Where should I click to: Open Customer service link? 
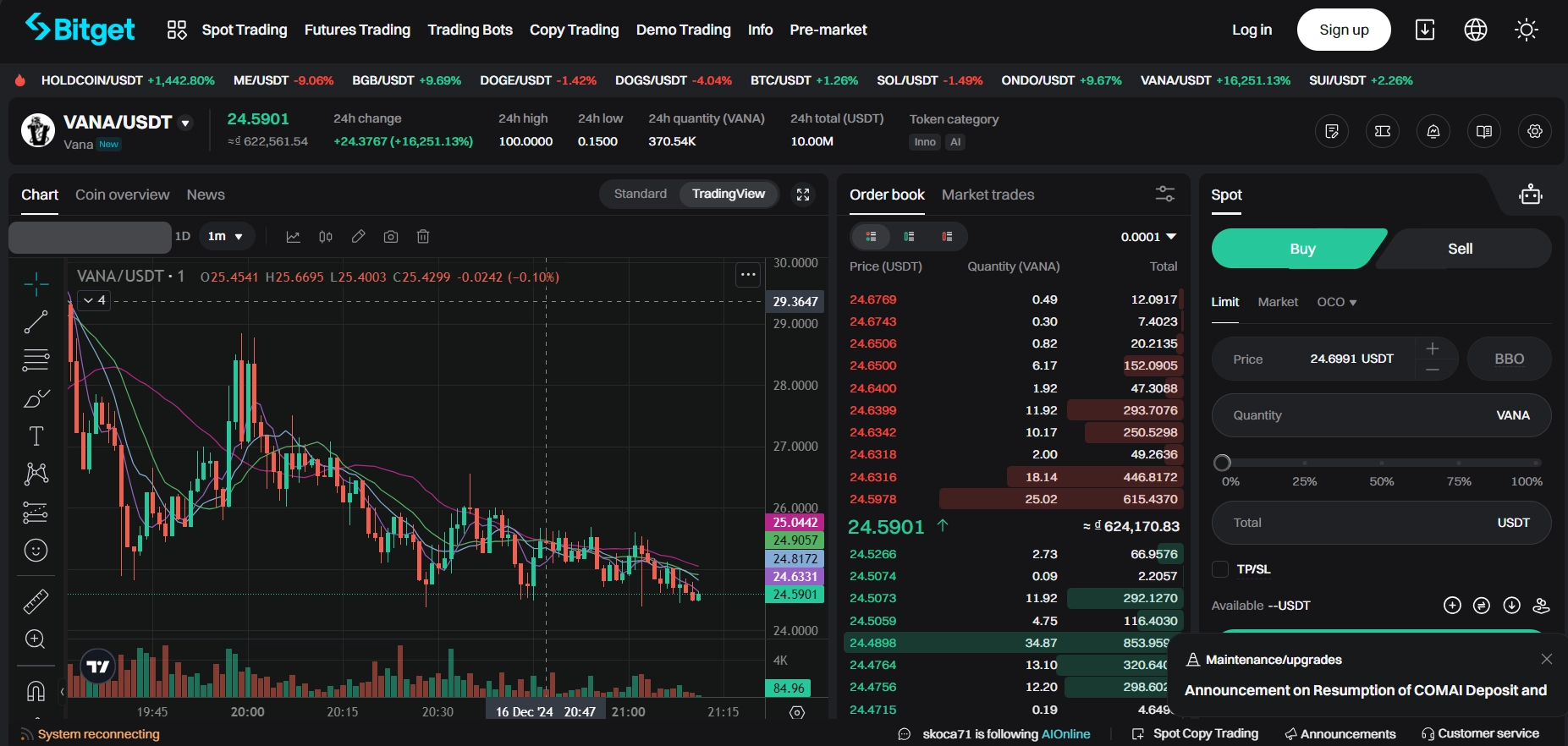coord(1480,734)
